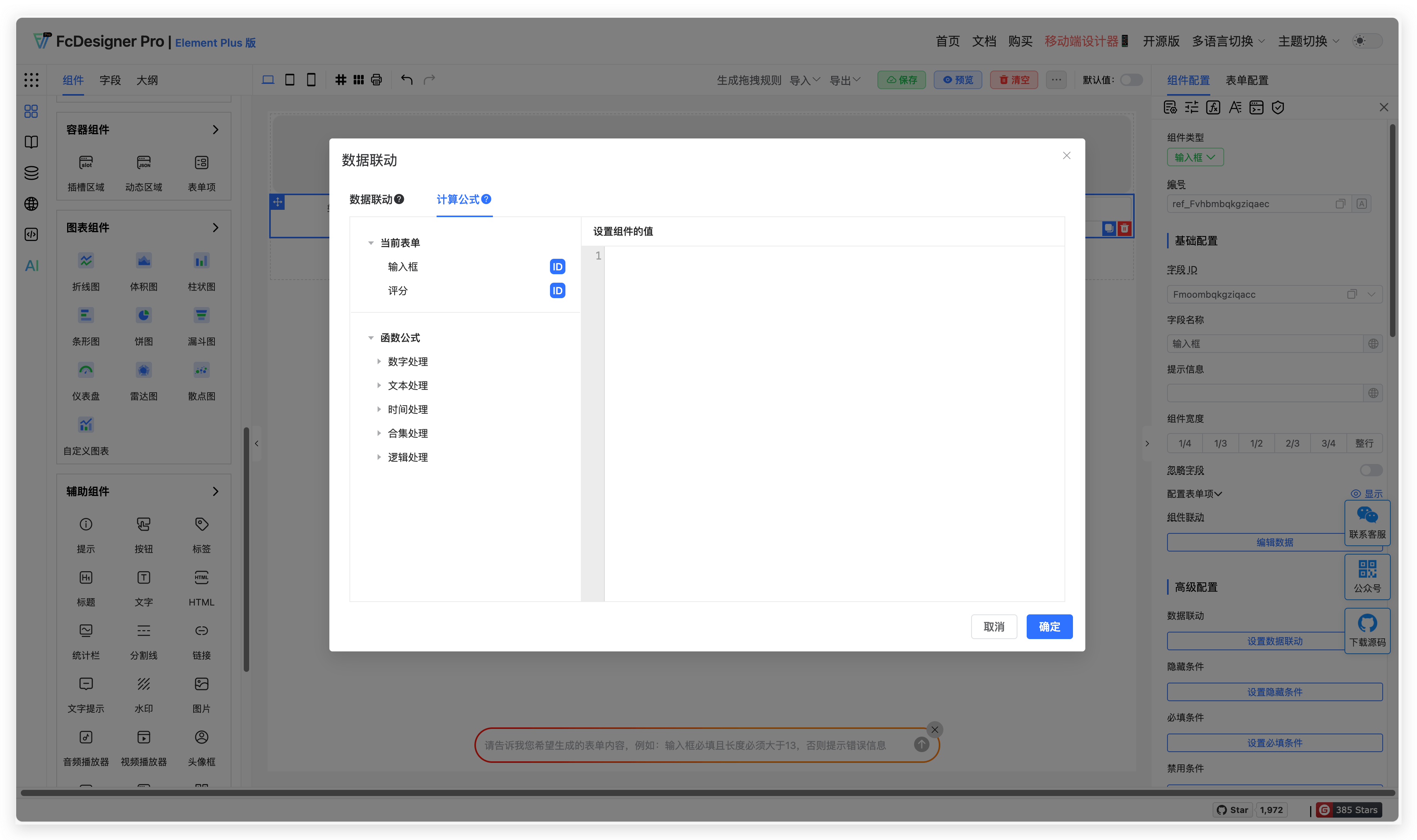Toggle the 忽略字段 switch
The width and height of the screenshot is (1417, 840).
(x=1371, y=471)
